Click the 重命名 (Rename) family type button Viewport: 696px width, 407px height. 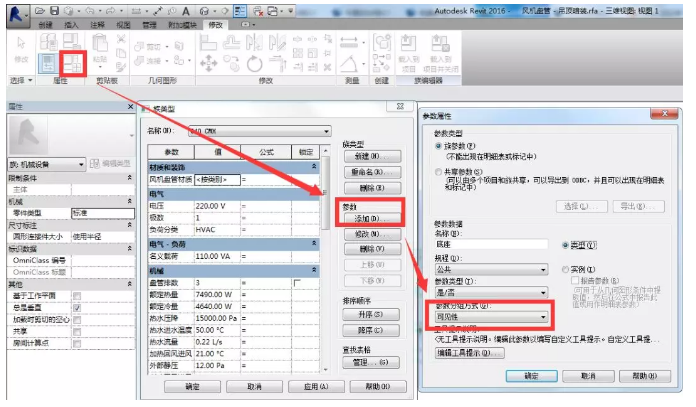click(372, 172)
